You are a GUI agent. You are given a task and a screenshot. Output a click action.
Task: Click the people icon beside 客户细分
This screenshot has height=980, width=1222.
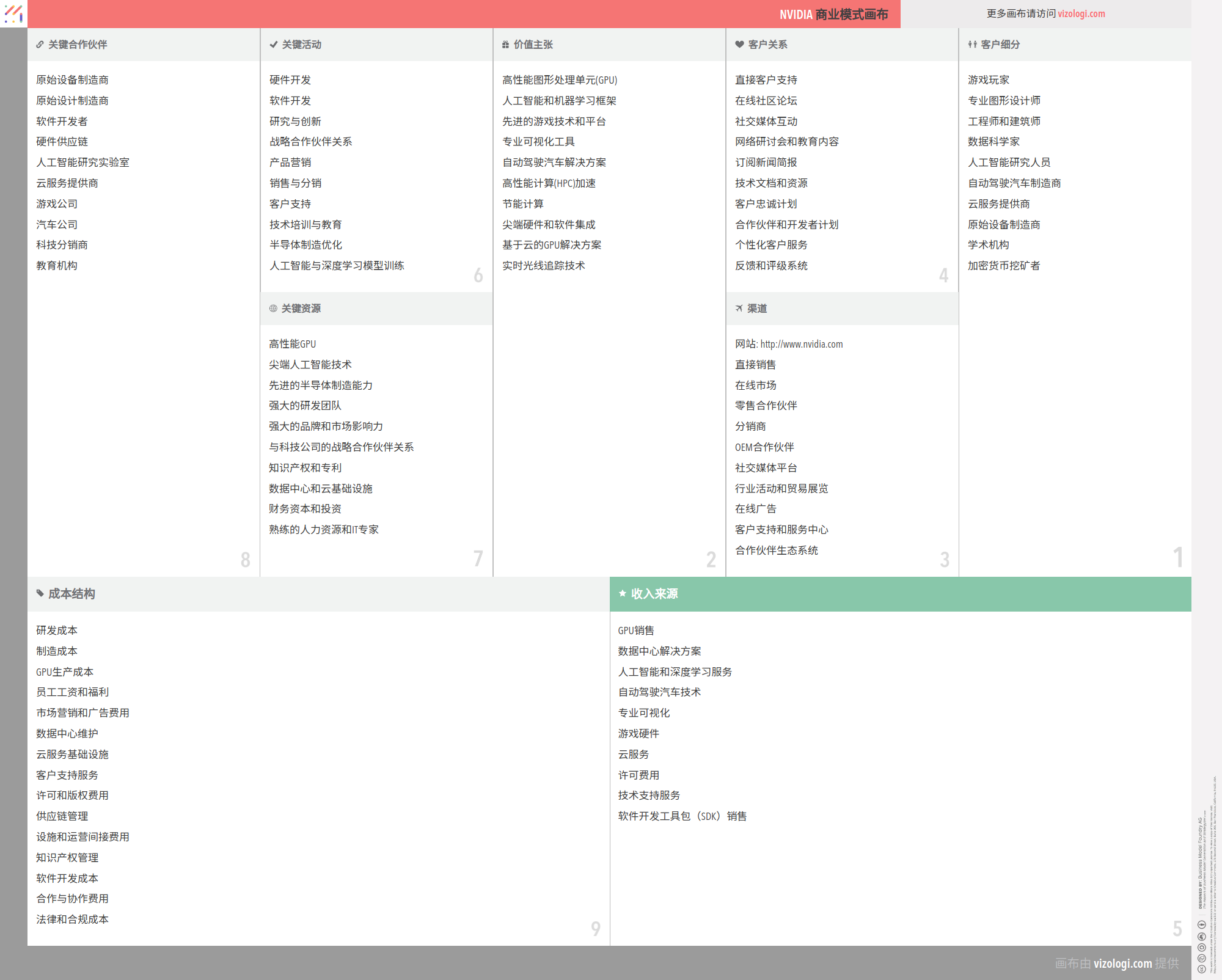pyautogui.click(x=972, y=45)
